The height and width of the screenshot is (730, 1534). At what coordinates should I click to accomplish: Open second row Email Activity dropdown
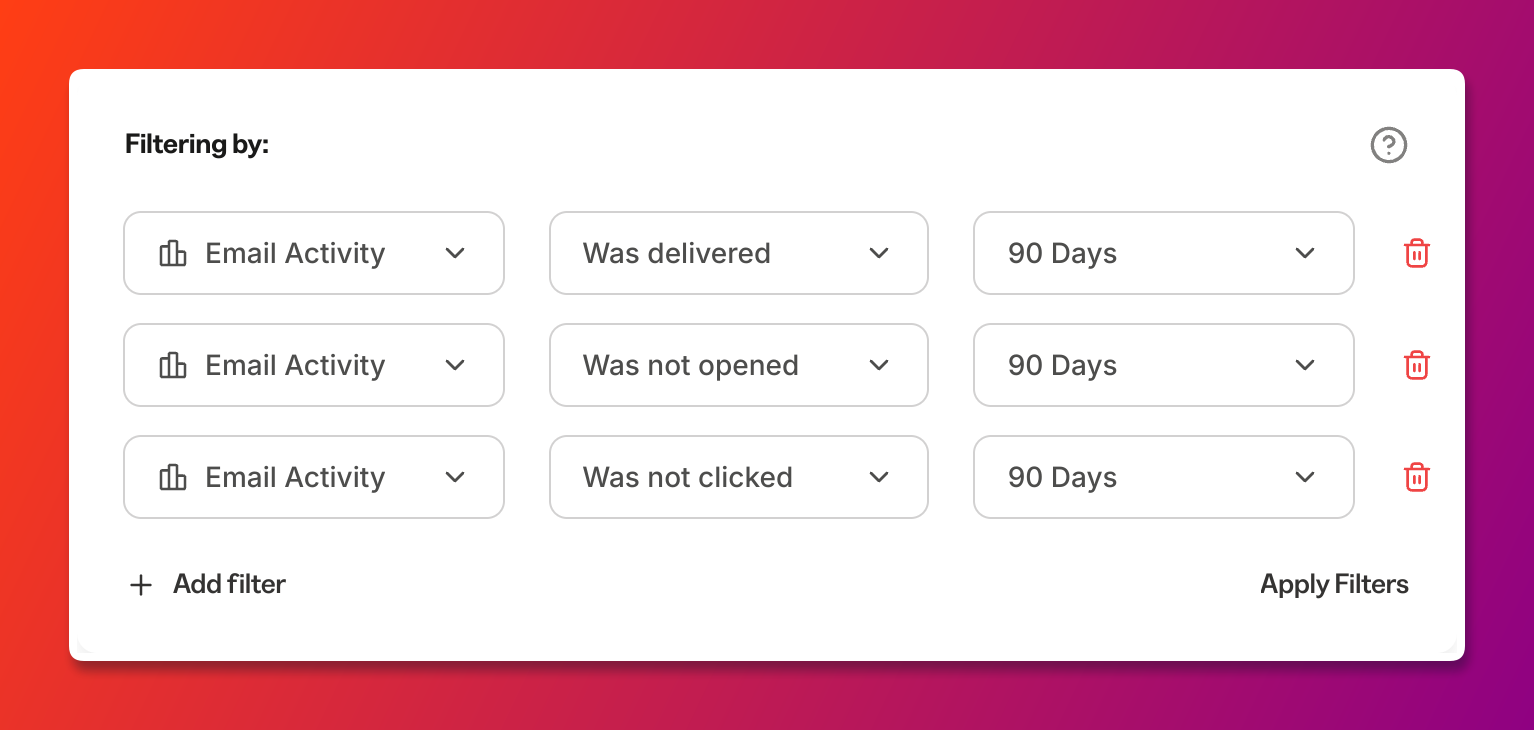(314, 365)
